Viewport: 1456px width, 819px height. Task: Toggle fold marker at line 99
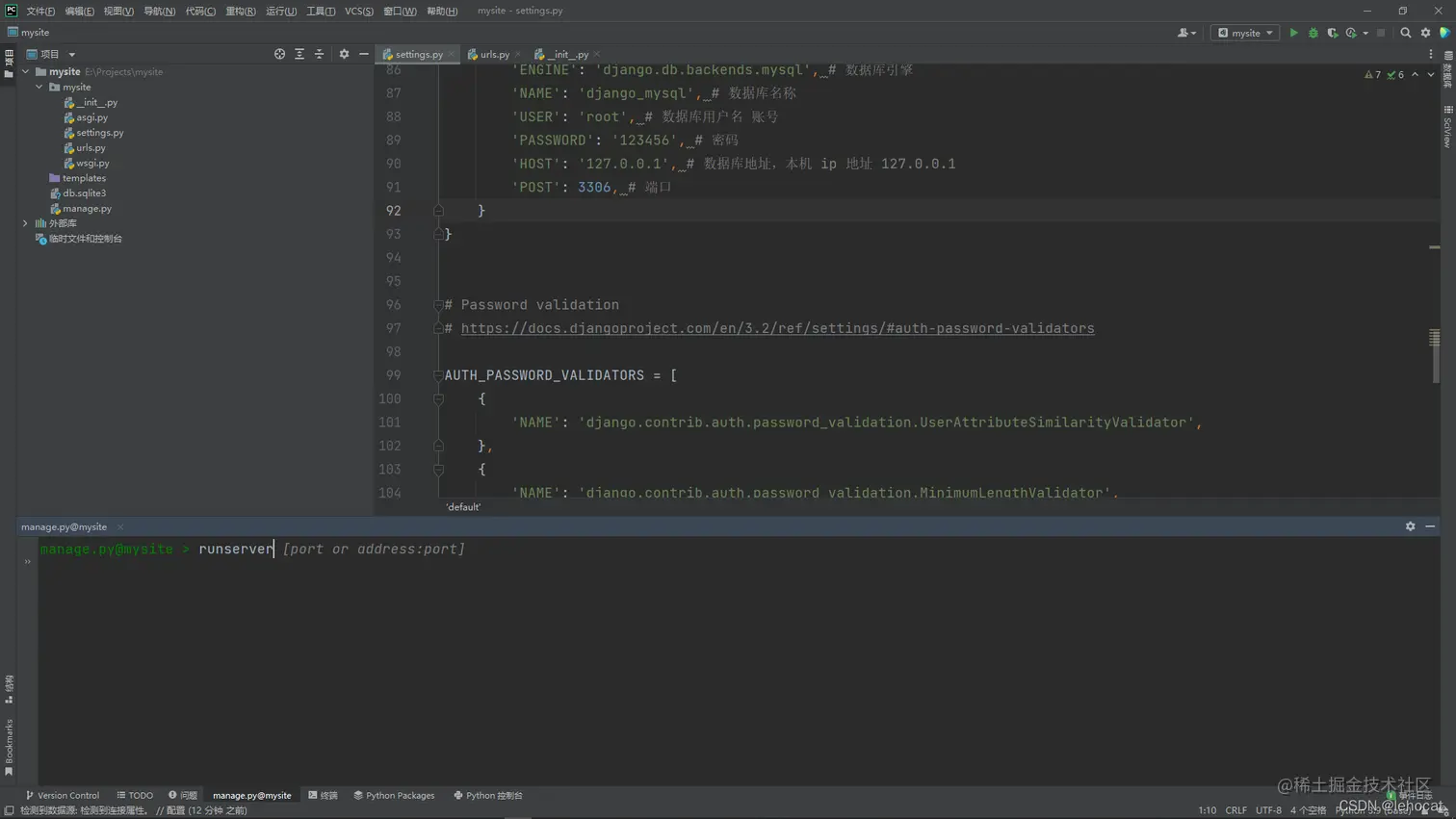(438, 375)
